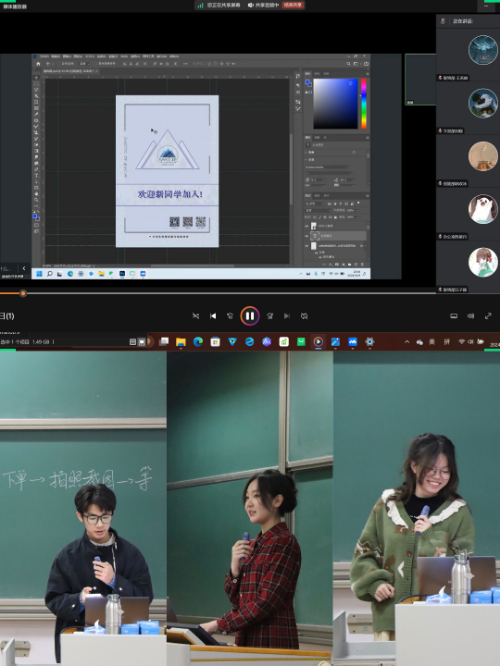Pick a blue shade in the Color panel field
Viewport: 500px width, 666px height.
click(x=335, y=104)
